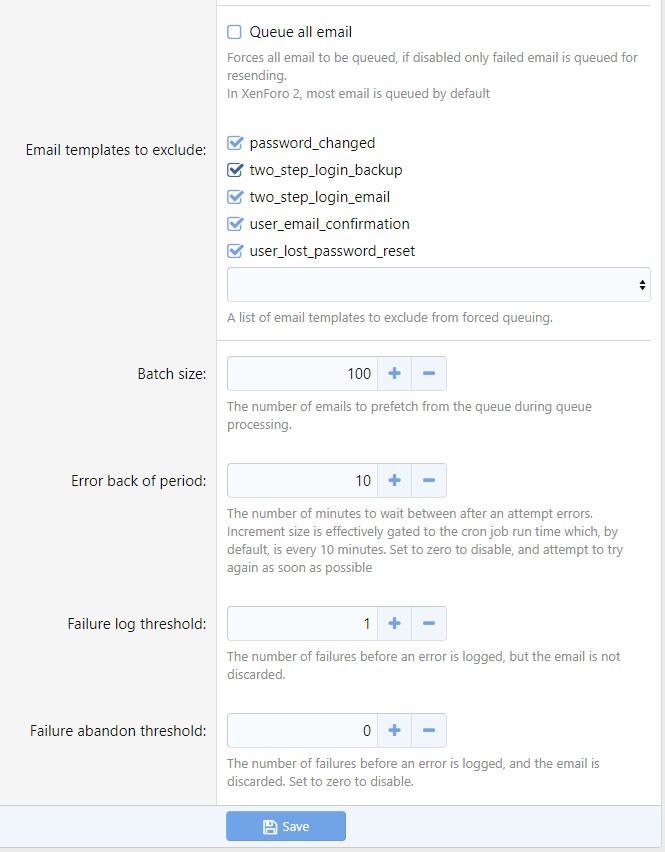Image resolution: width=665 pixels, height=852 pixels.
Task: Click the Failure abandon threshold input
Action: [302, 731]
